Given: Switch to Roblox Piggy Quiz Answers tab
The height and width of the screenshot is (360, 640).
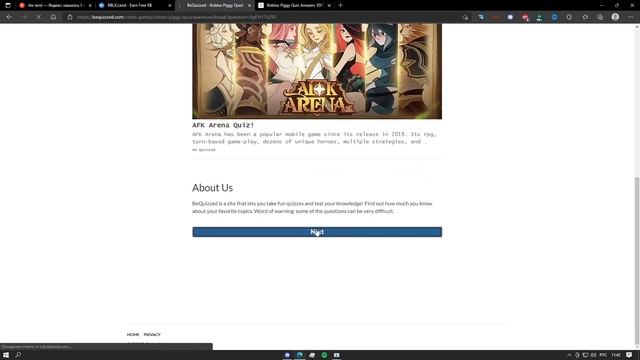Looking at the screenshot, I should pyautogui.click(x=294, y=5).
